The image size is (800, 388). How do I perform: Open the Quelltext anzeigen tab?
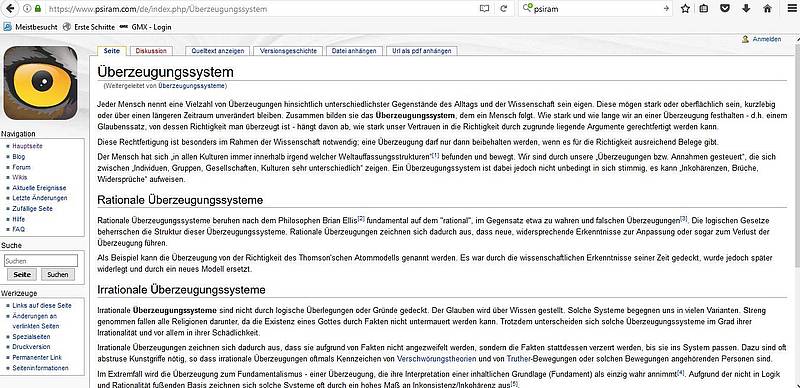coord(218,51)
